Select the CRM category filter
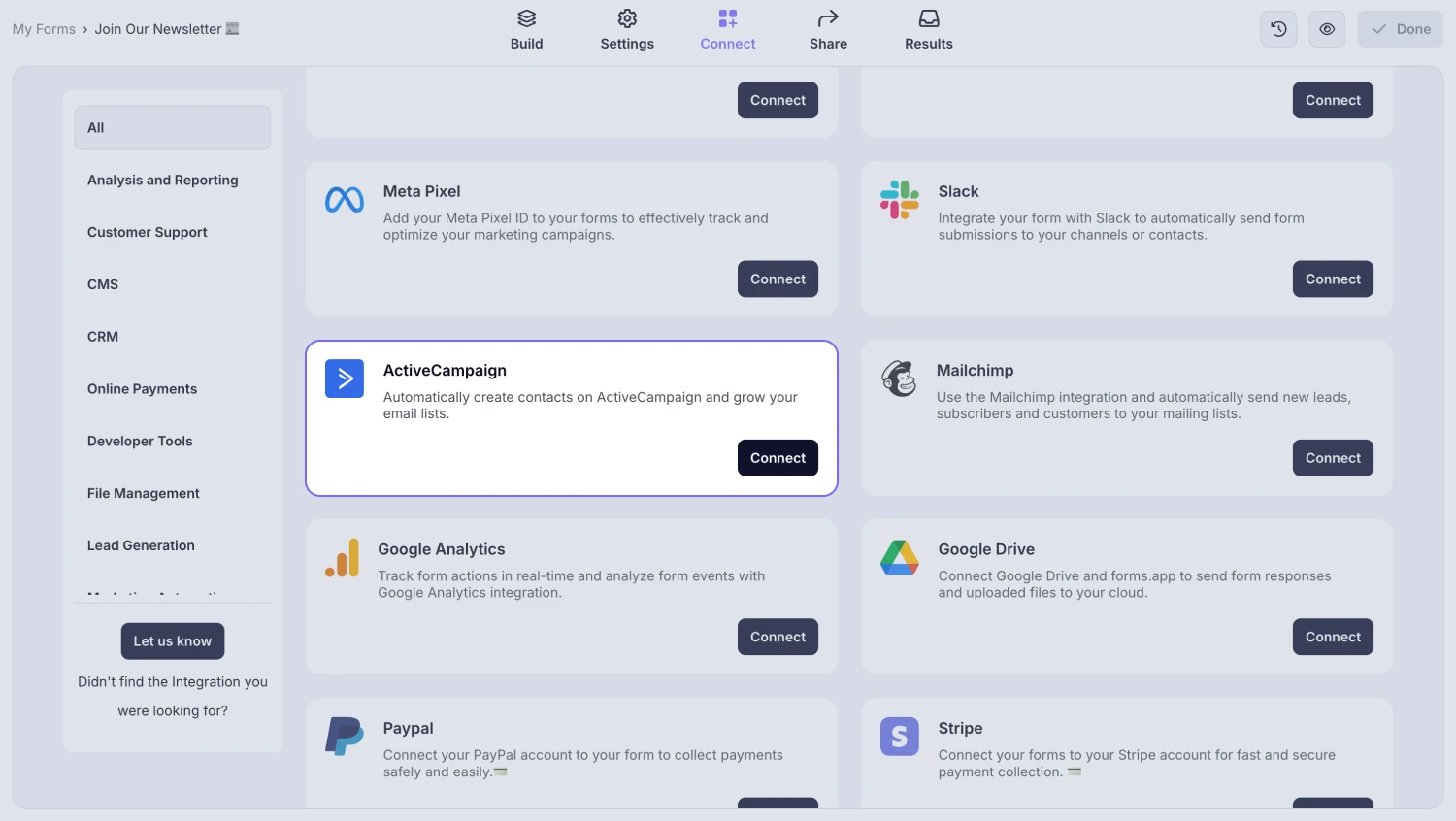The height and width of the screenshot is (821, 1456). [x=103, y=337]
